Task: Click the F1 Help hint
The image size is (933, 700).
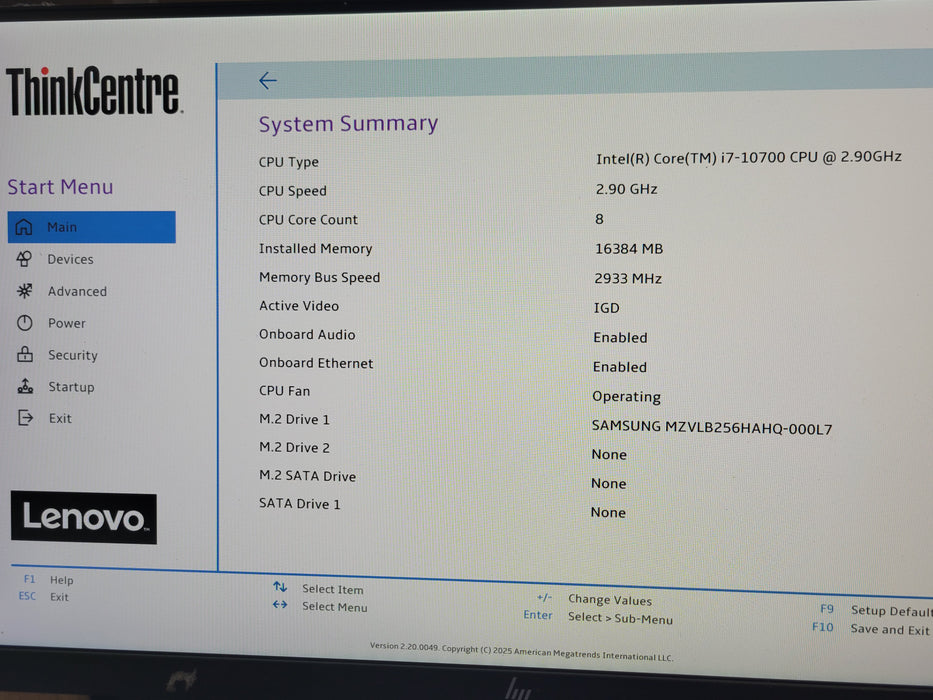Action: pos(49,580)
